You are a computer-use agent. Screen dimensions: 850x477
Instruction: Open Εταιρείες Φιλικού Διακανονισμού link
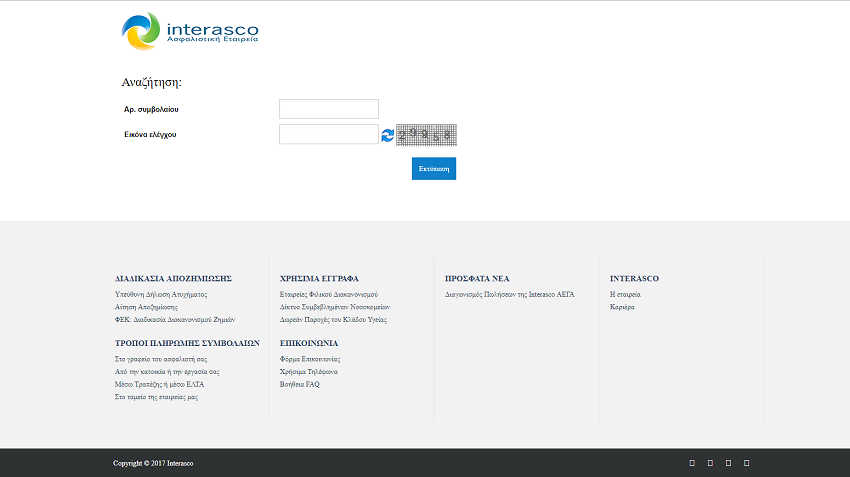[x=328, y=295]
